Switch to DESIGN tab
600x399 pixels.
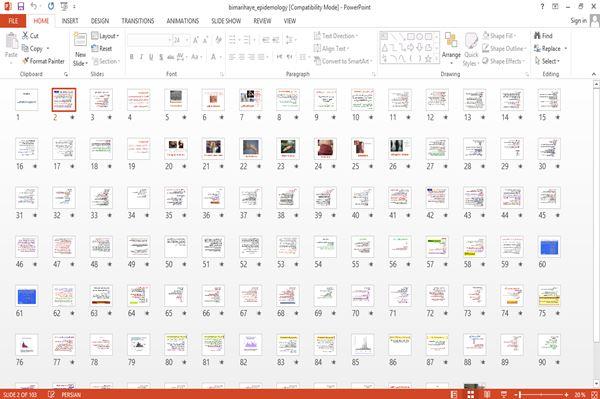(x=100, y=21)
